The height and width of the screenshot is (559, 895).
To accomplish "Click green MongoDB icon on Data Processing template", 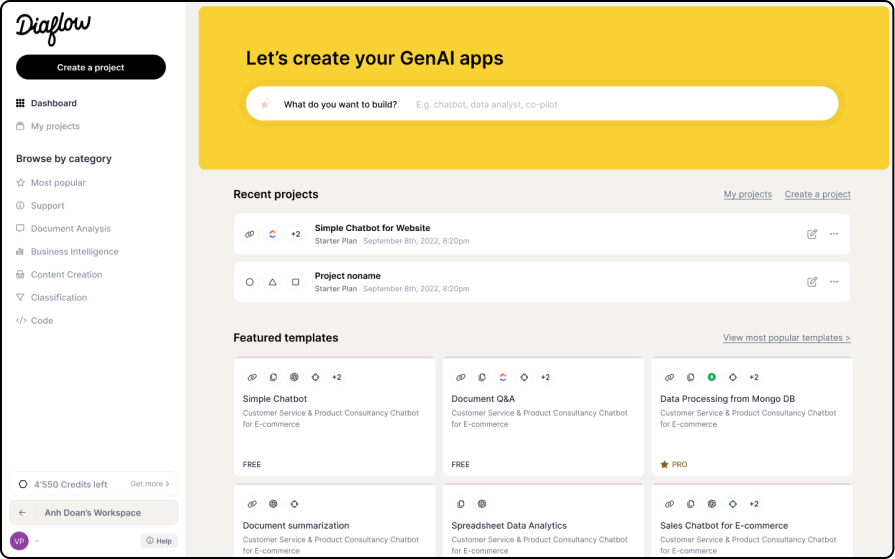I will (711, 377).
